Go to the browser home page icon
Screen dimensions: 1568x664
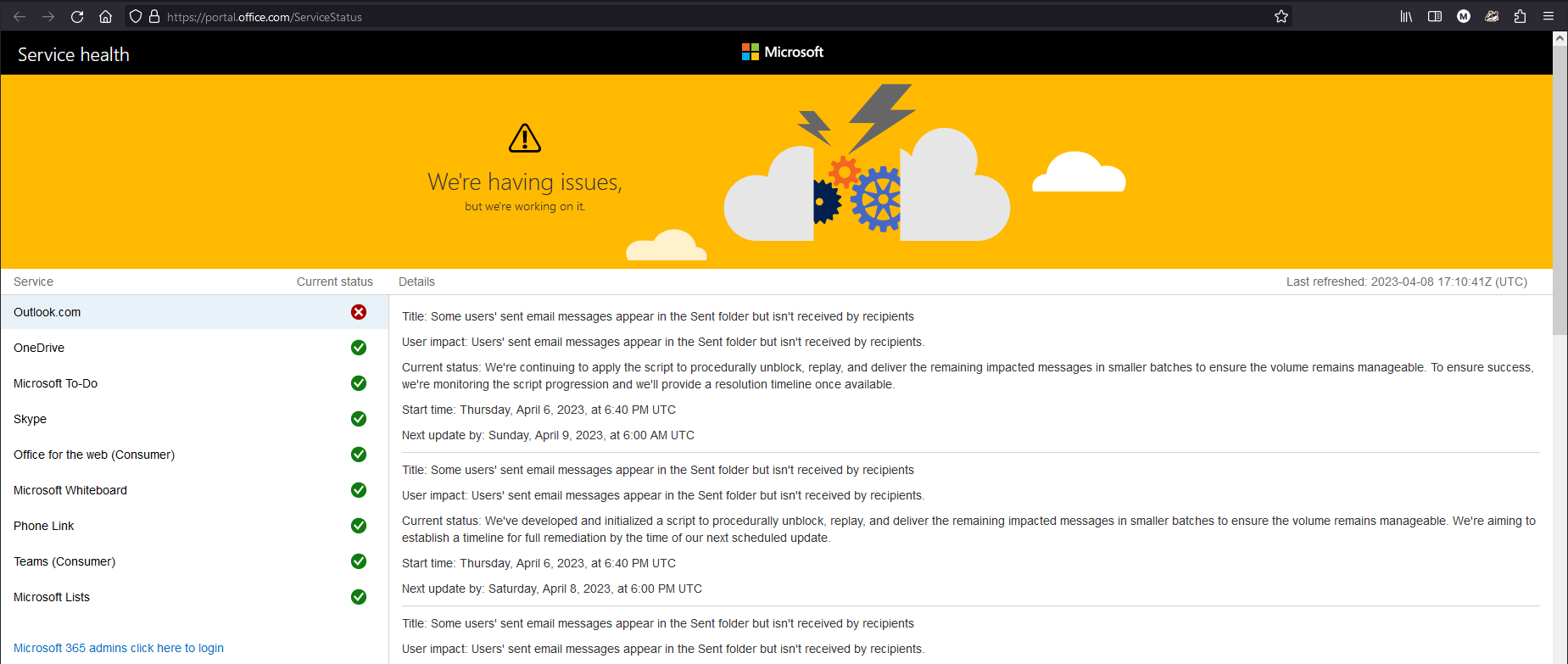click(x=105, y=16)
